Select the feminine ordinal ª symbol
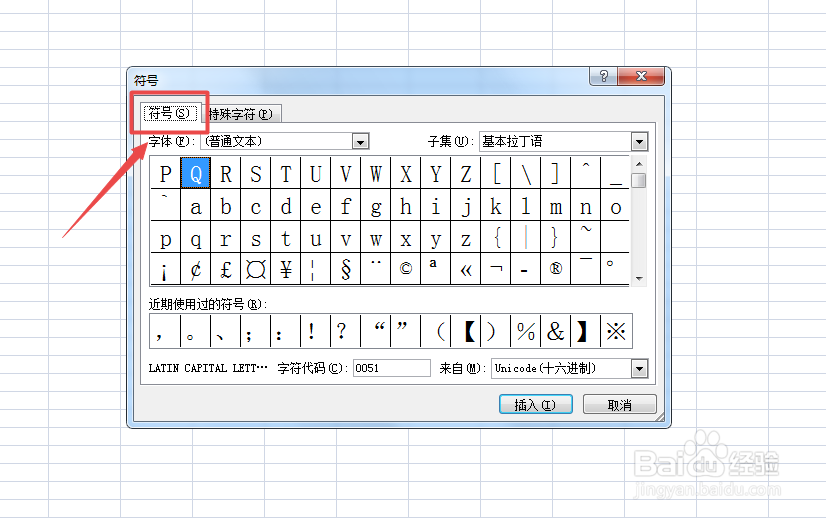The width and height of the screenshot is (826, 518). tap(436, 269)
